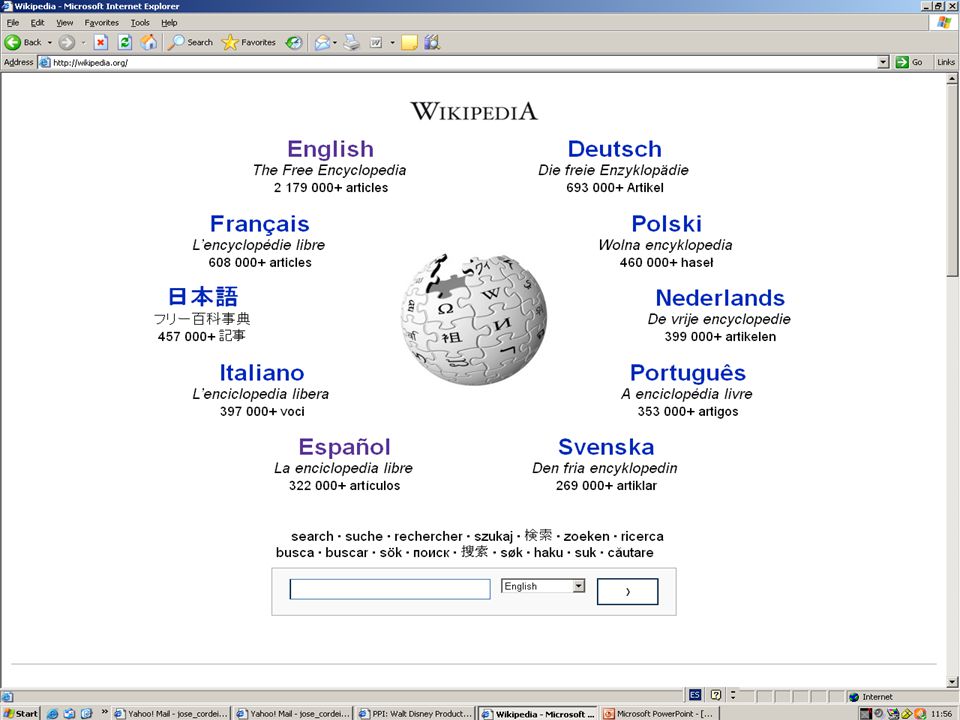The width and height of the screenshot is (960, 720).
Task: Go to the Home page icon
Action: [x=148, y=42]
